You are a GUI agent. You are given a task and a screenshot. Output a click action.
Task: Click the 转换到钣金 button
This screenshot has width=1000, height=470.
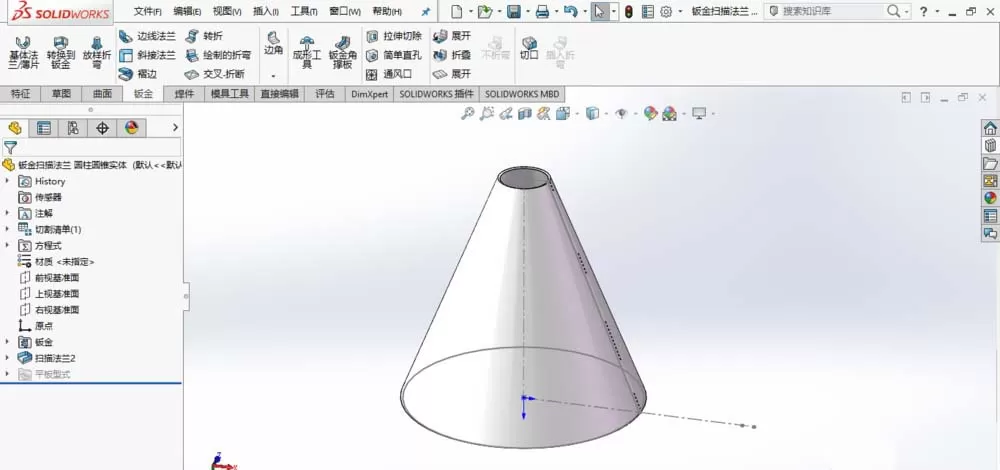tap(61, 52)
